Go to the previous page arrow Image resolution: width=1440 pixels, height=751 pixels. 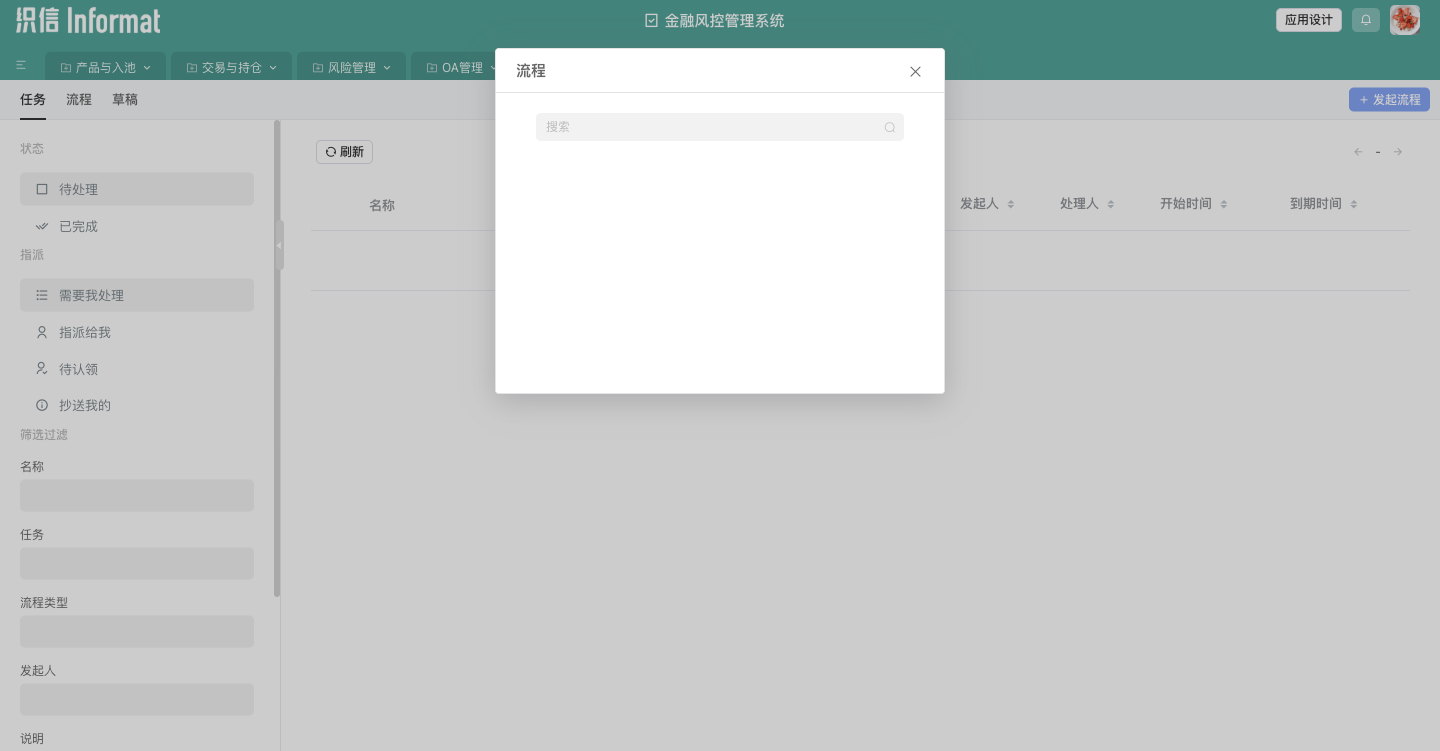click(1358, 152)
